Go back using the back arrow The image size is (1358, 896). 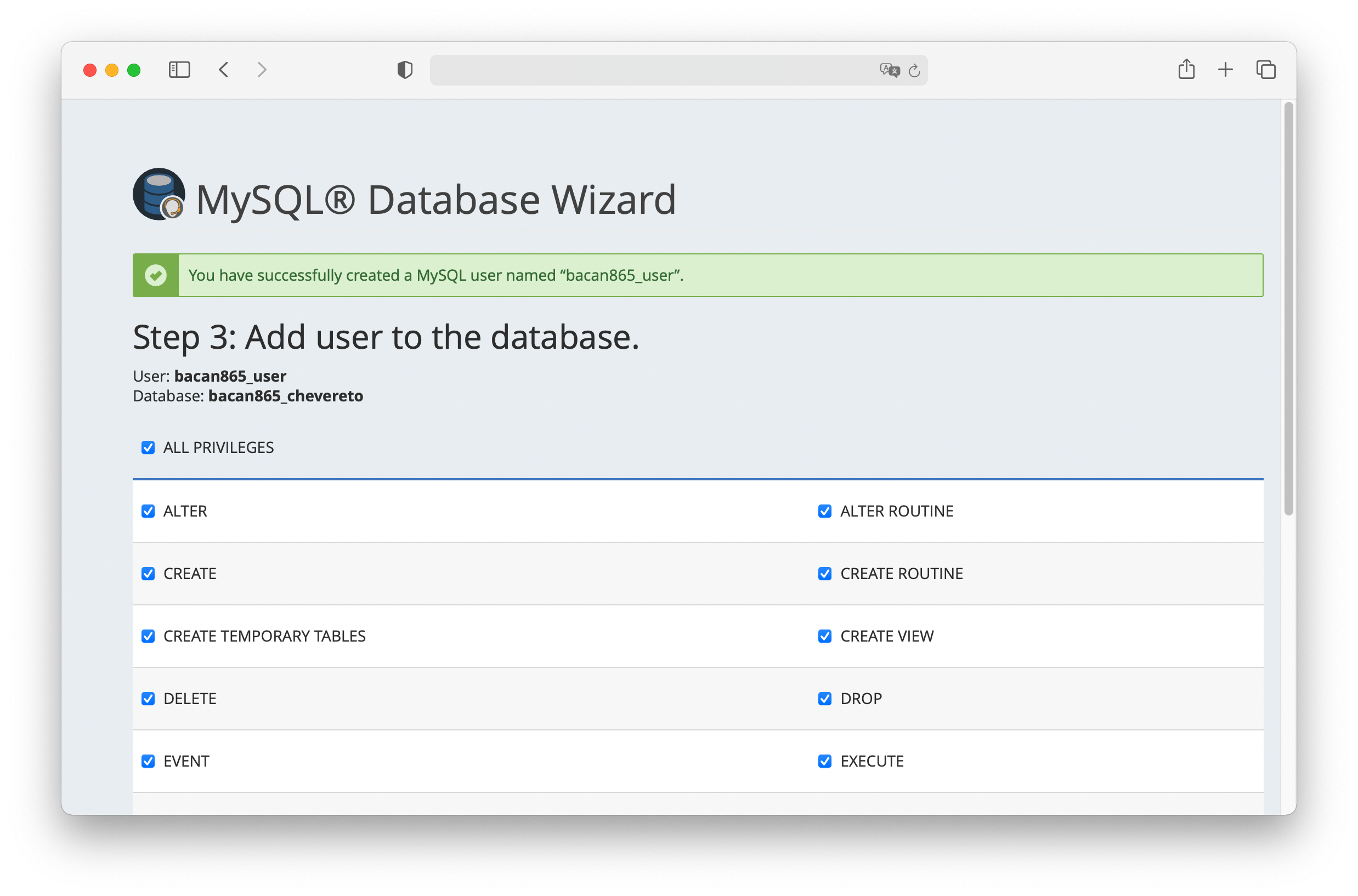click(x=223, y=70)
